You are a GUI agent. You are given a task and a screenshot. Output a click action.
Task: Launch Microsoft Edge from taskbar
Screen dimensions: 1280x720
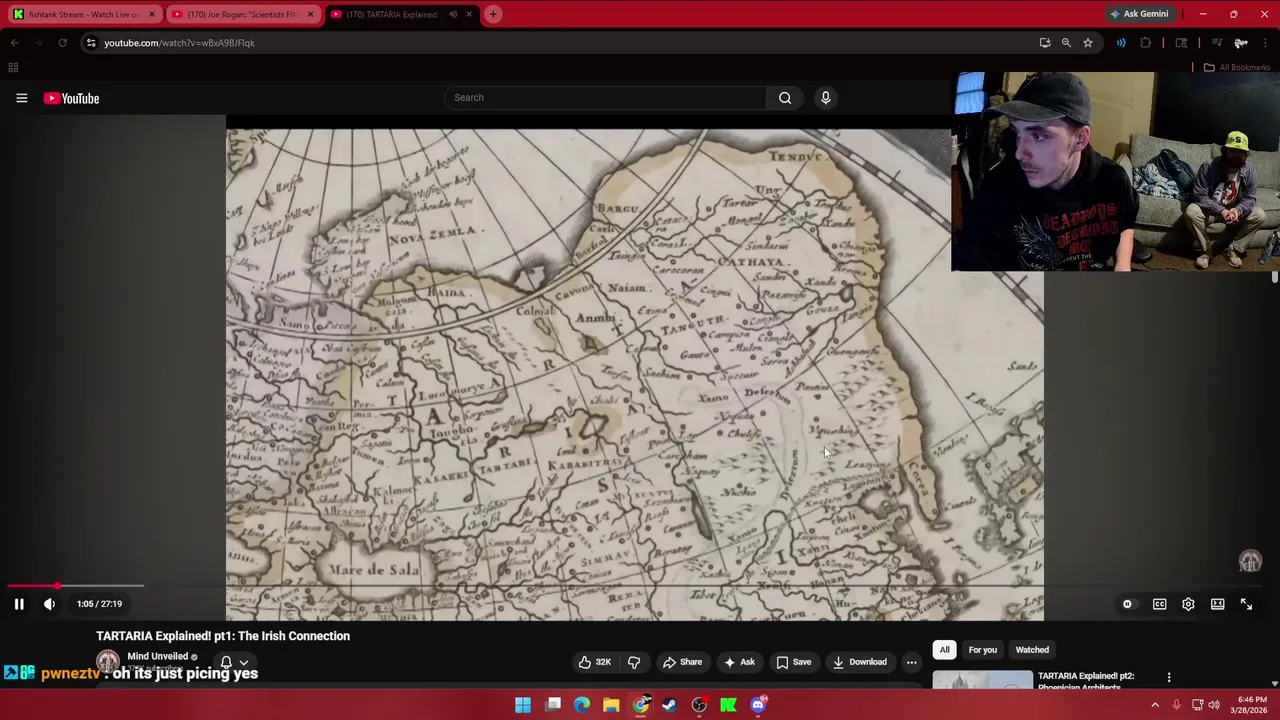pyautogui.click(x=582, y=705)
